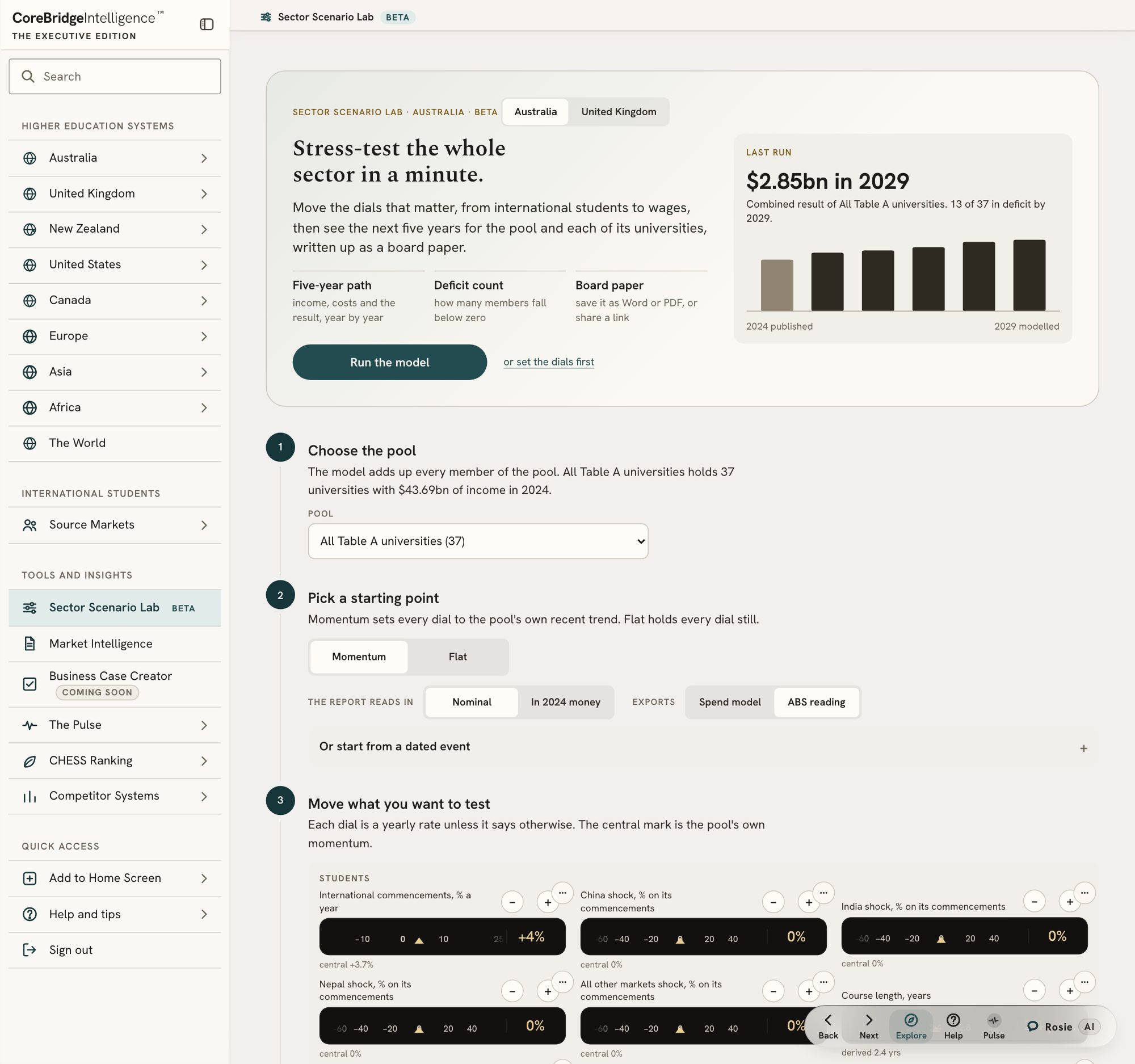Select the Momentum starting point
The width and height of the screenshot is (1135, 1064).
[359, 657]
